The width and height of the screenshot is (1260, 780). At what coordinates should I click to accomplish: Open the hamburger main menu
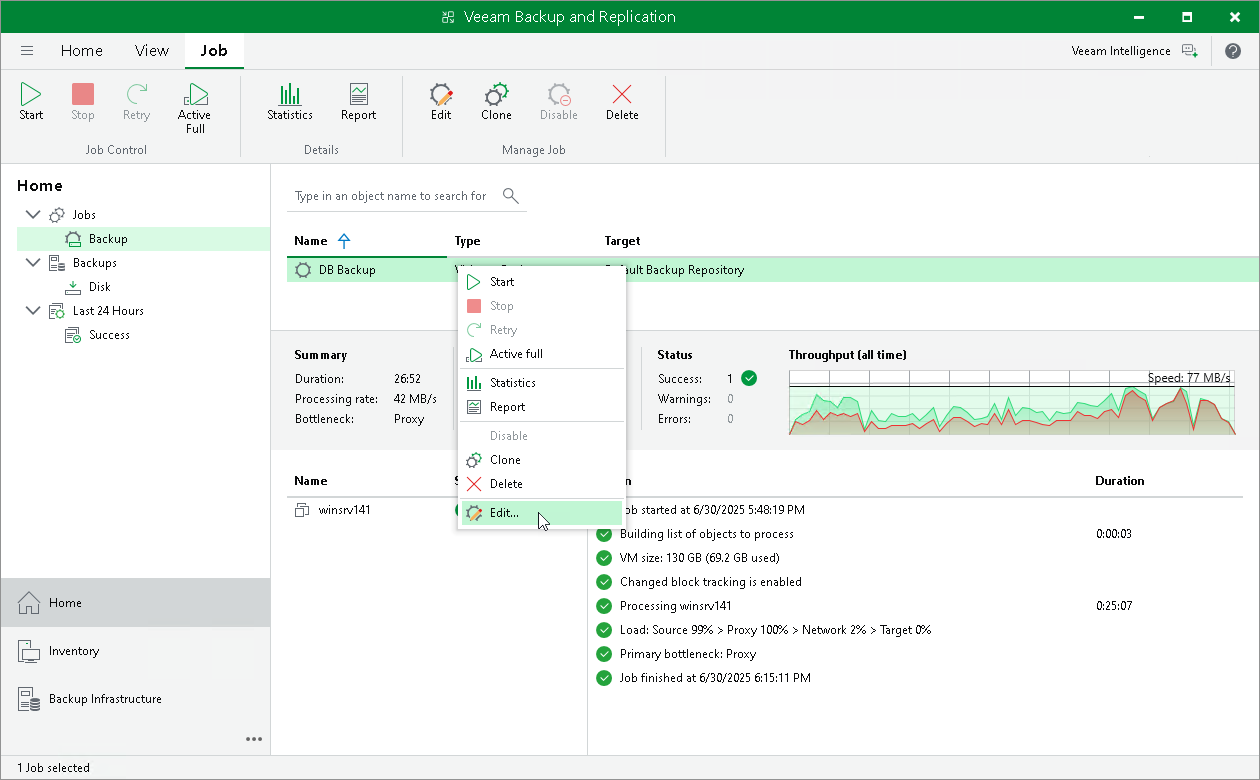tap(27, 51)
